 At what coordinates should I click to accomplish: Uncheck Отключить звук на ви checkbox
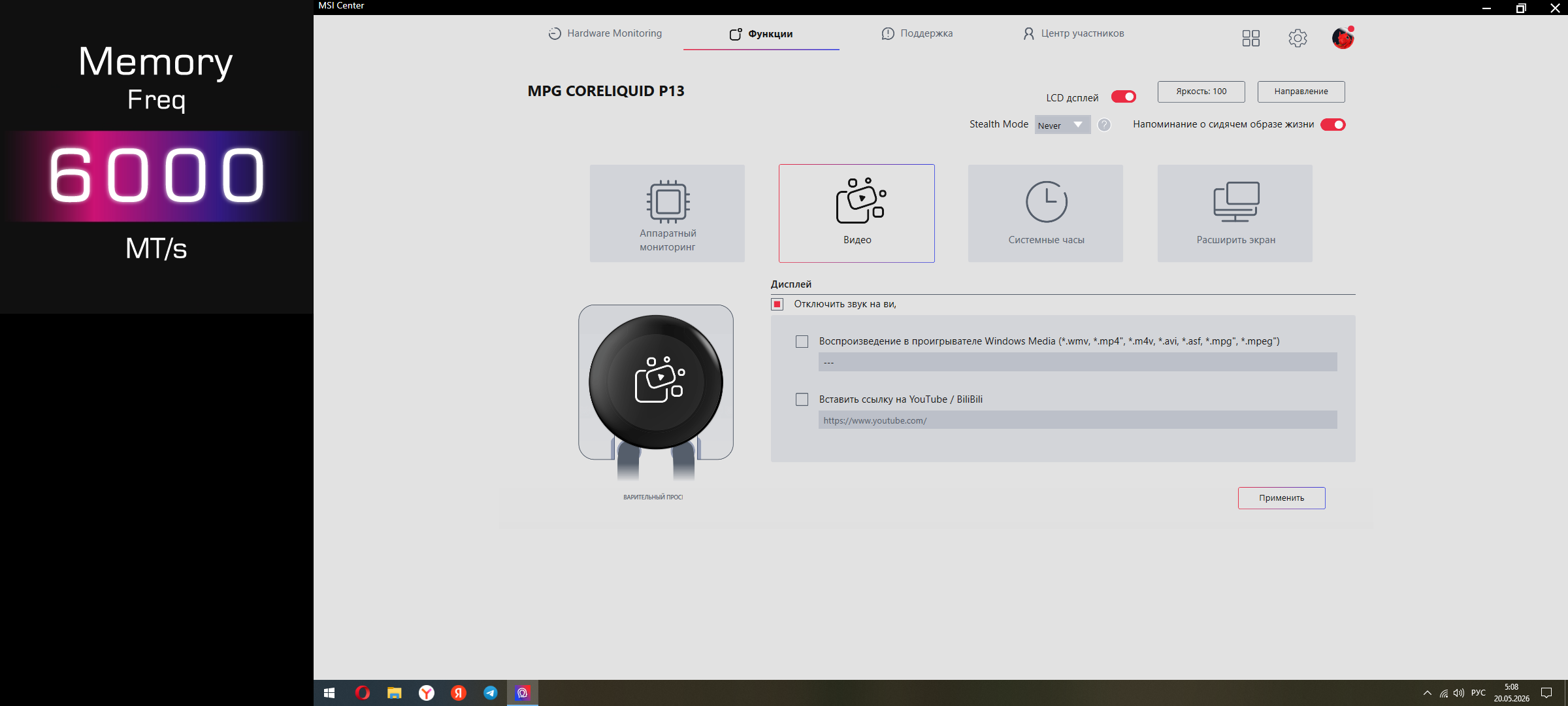point(777,304)
